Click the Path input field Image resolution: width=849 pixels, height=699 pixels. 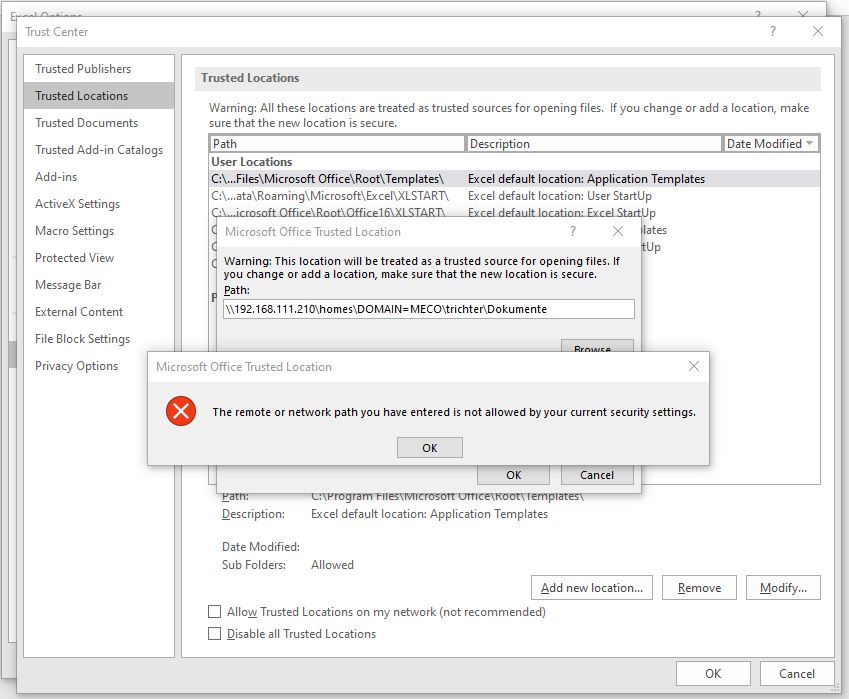coord(428,309)
